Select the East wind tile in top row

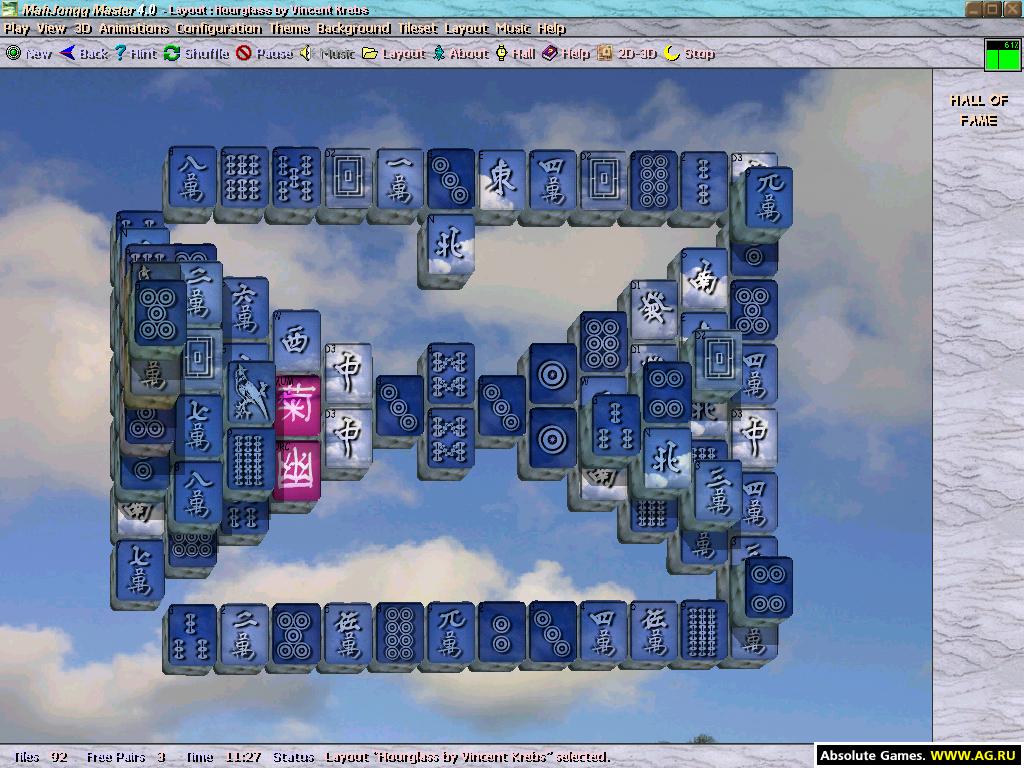[x=502, y=180]
